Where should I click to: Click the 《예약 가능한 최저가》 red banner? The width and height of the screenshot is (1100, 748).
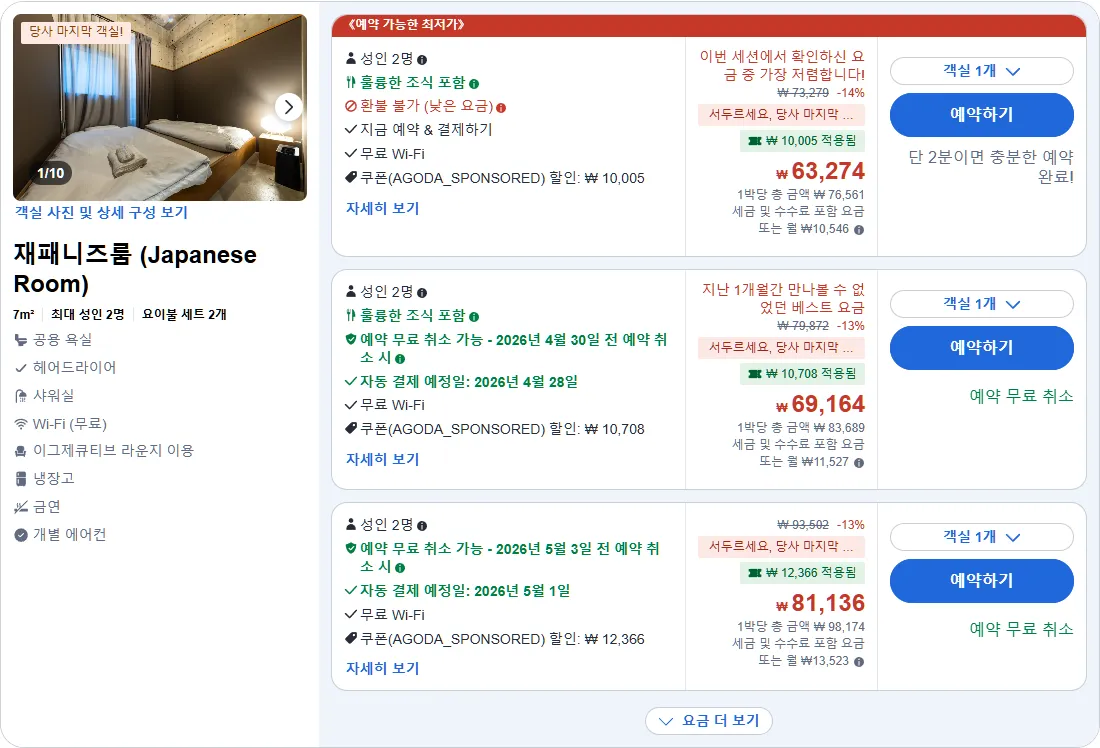pyautogui.click(x=709, y=25)
